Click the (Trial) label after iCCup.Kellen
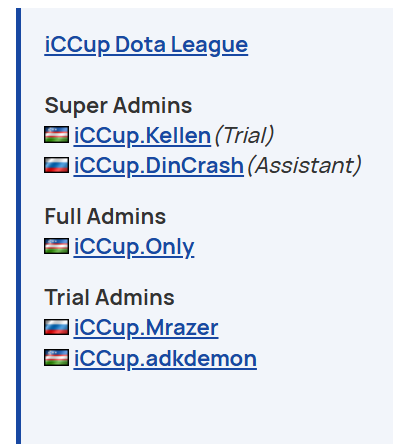393x448 pixels. tap(244, 136)
